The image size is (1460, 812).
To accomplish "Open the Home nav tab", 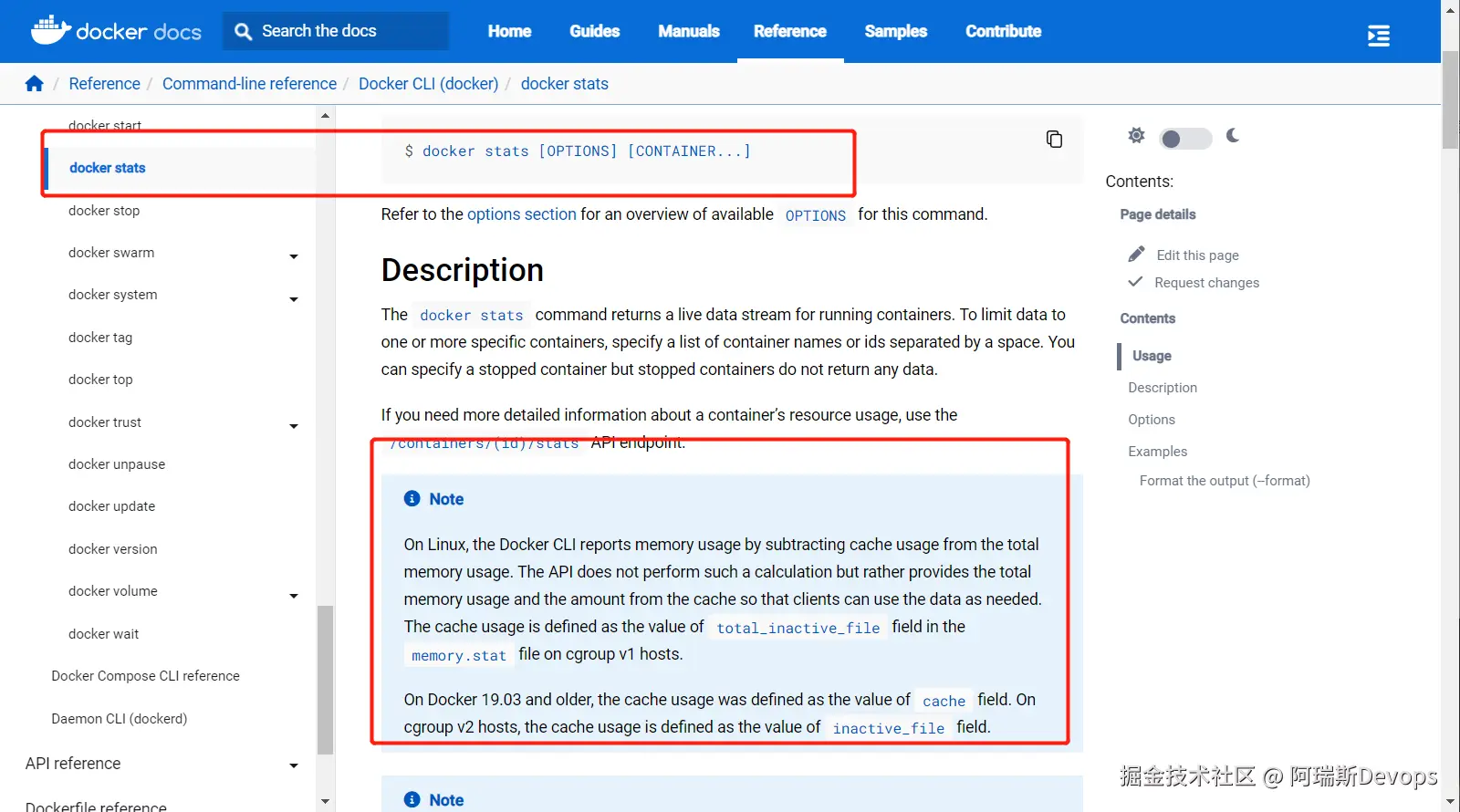I will 509,31.
